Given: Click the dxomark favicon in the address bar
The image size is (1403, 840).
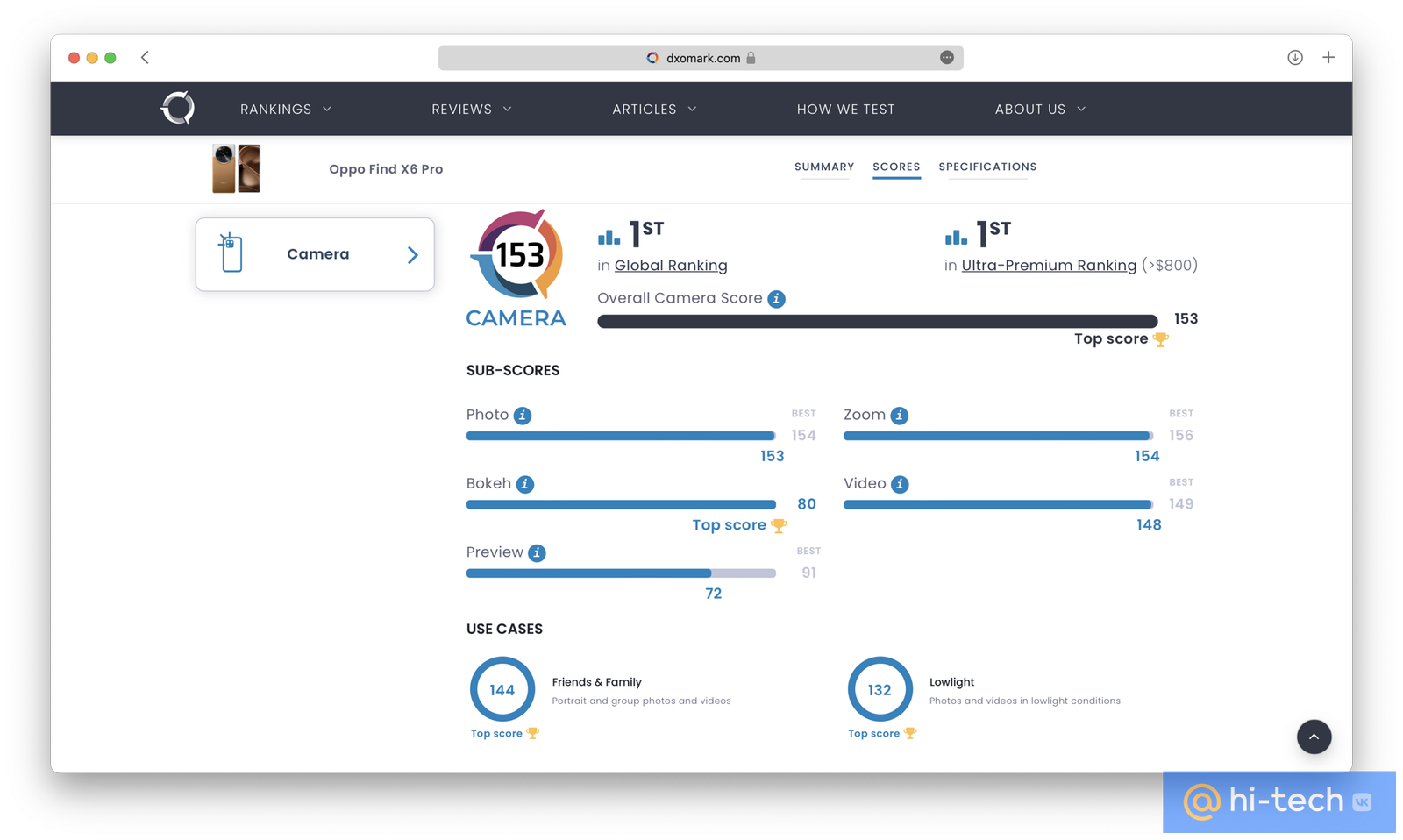Looking at the screenshot, I should pyautogui.click(x=652, y=58).
